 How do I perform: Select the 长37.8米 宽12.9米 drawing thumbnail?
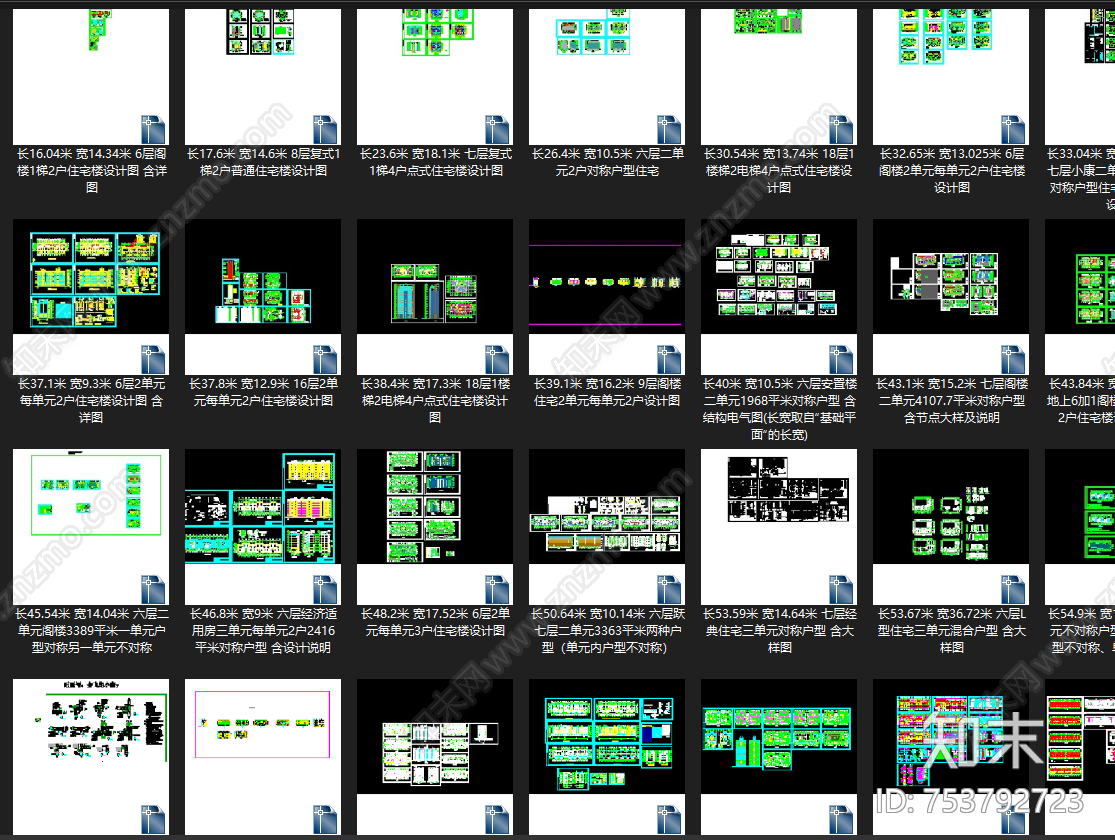click(x=263, y=297)
